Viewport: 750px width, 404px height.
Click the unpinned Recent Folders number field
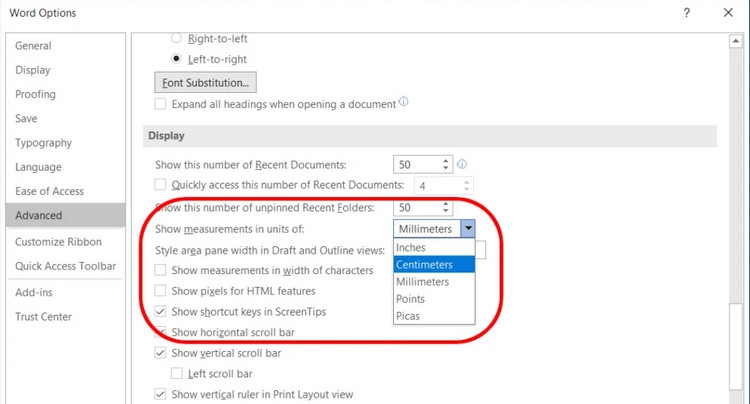coord(416,207)
